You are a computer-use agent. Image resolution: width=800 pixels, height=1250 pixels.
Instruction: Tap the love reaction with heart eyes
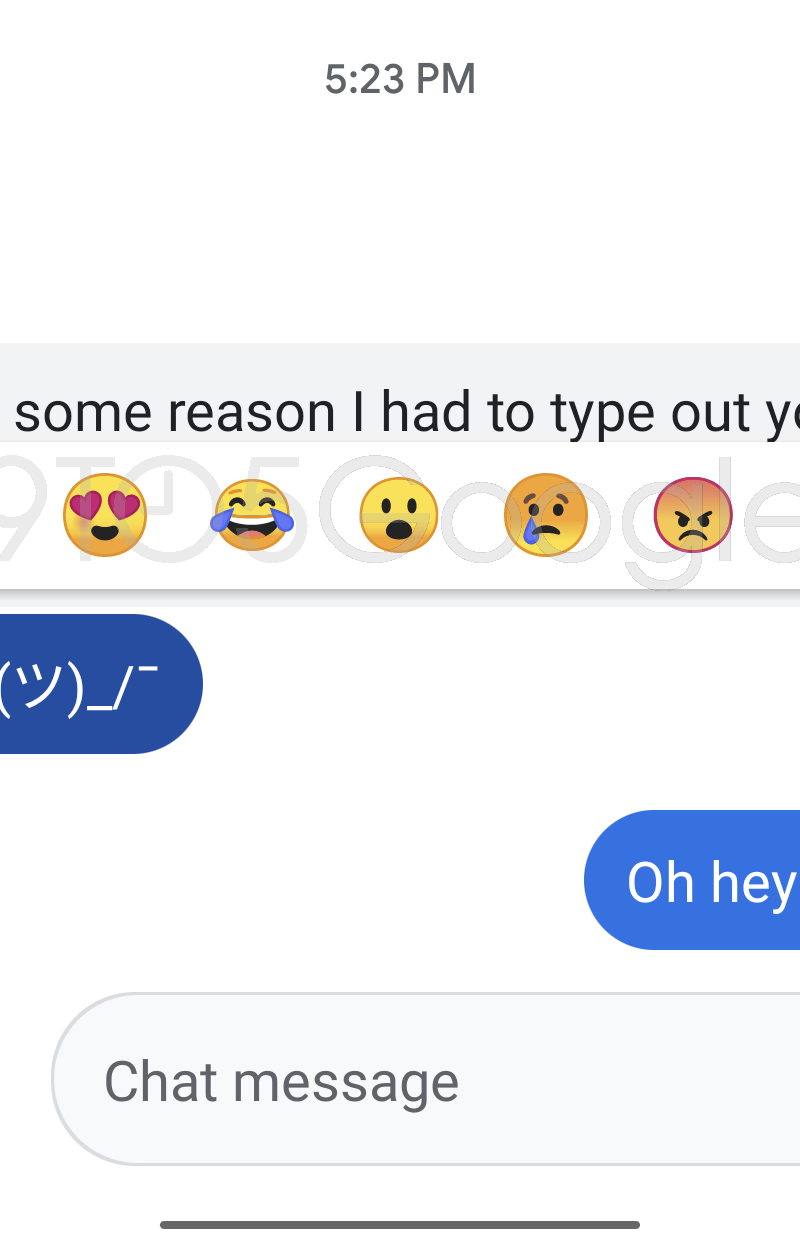[104, 515]
